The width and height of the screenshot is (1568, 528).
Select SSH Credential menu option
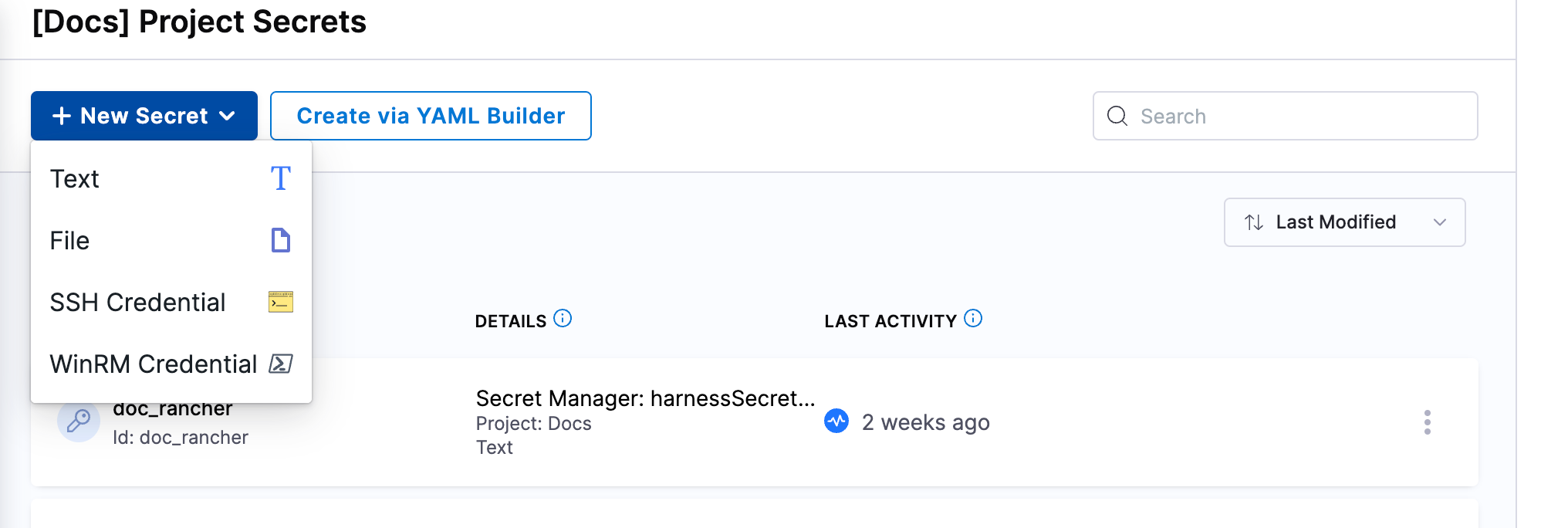coord(138,303)
